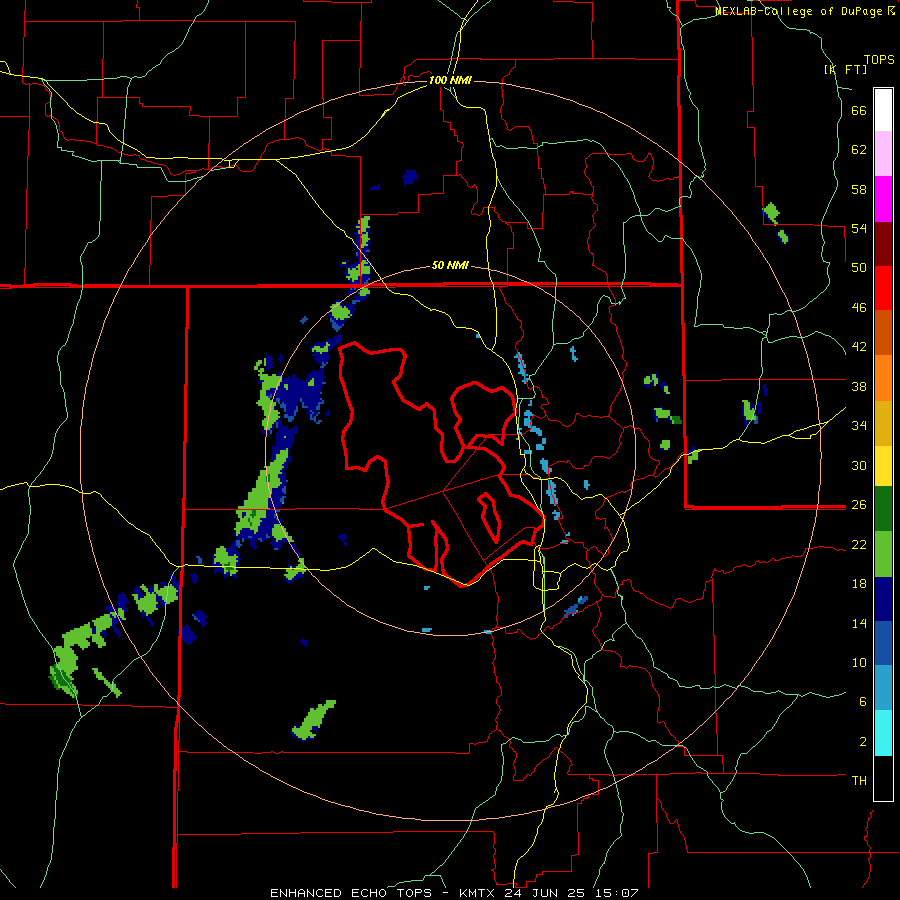The image size is (900, 900).
Task: Click the white swatch in the tops legend
Action: (883, 110)
